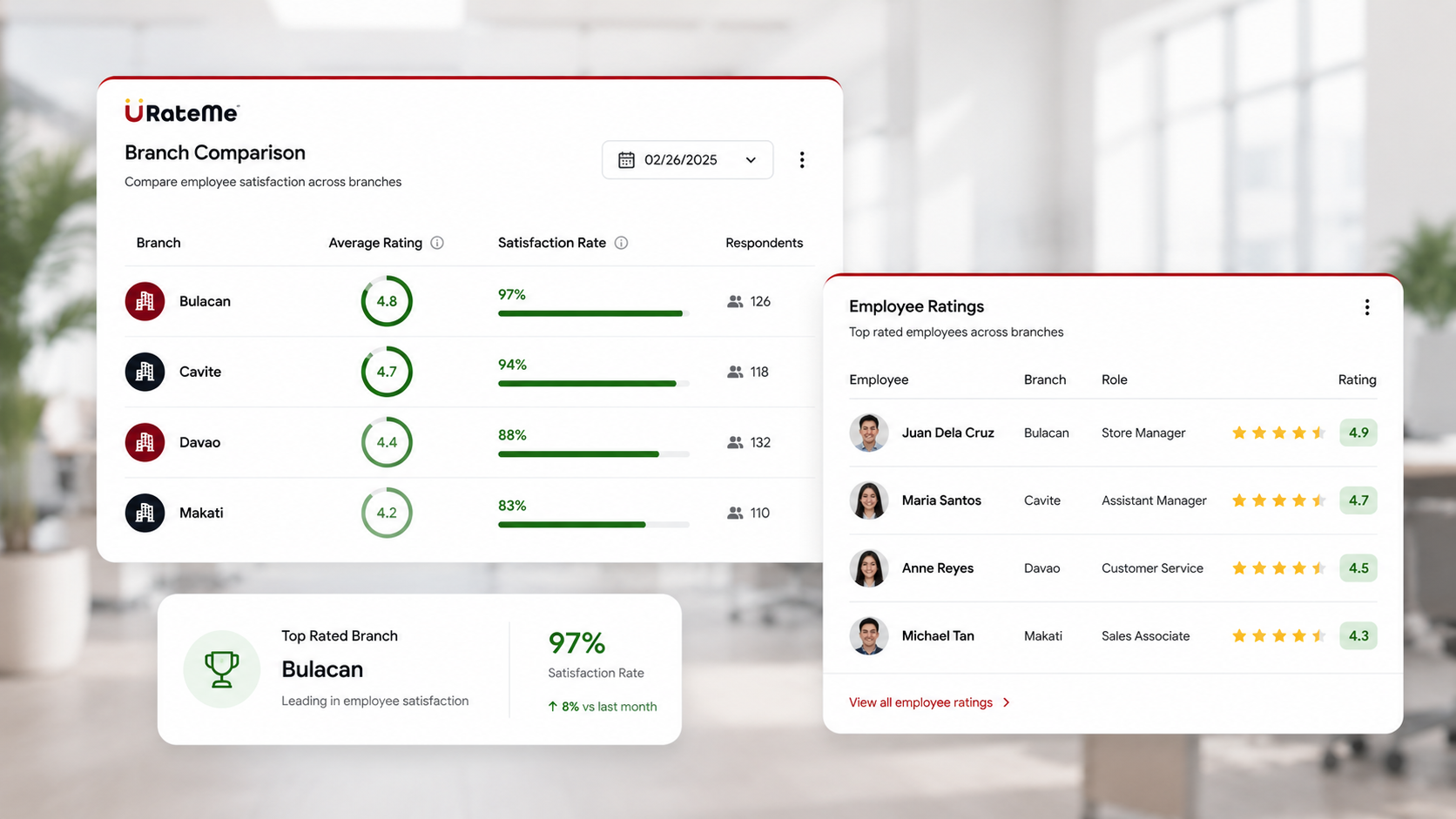The height and width of the screenshot is (819, 1456).
Task: Click the 4.3 rating badge
Action: tap(1358, 636)
